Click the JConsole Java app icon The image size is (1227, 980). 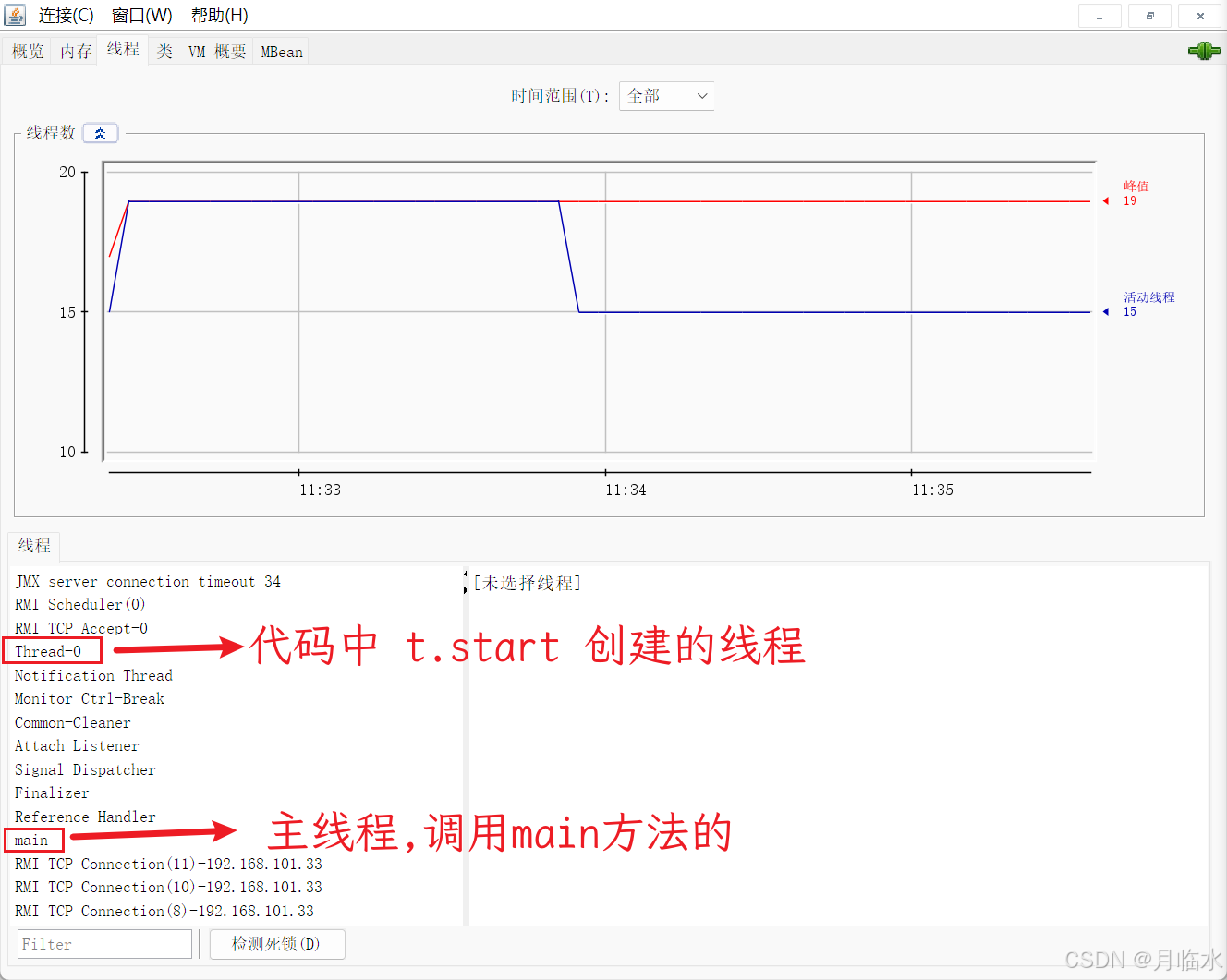coord(15,15)
